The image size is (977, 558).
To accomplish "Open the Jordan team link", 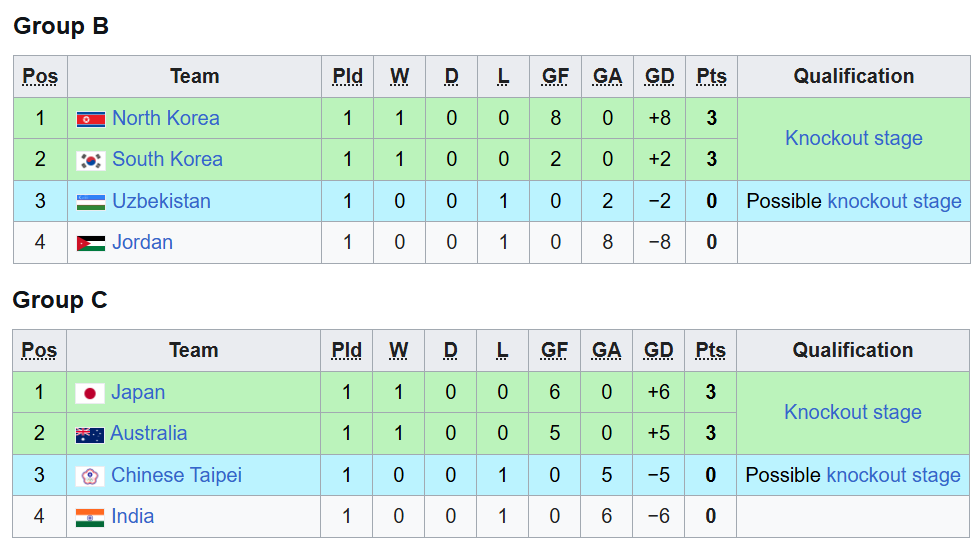I will [142, 242].
